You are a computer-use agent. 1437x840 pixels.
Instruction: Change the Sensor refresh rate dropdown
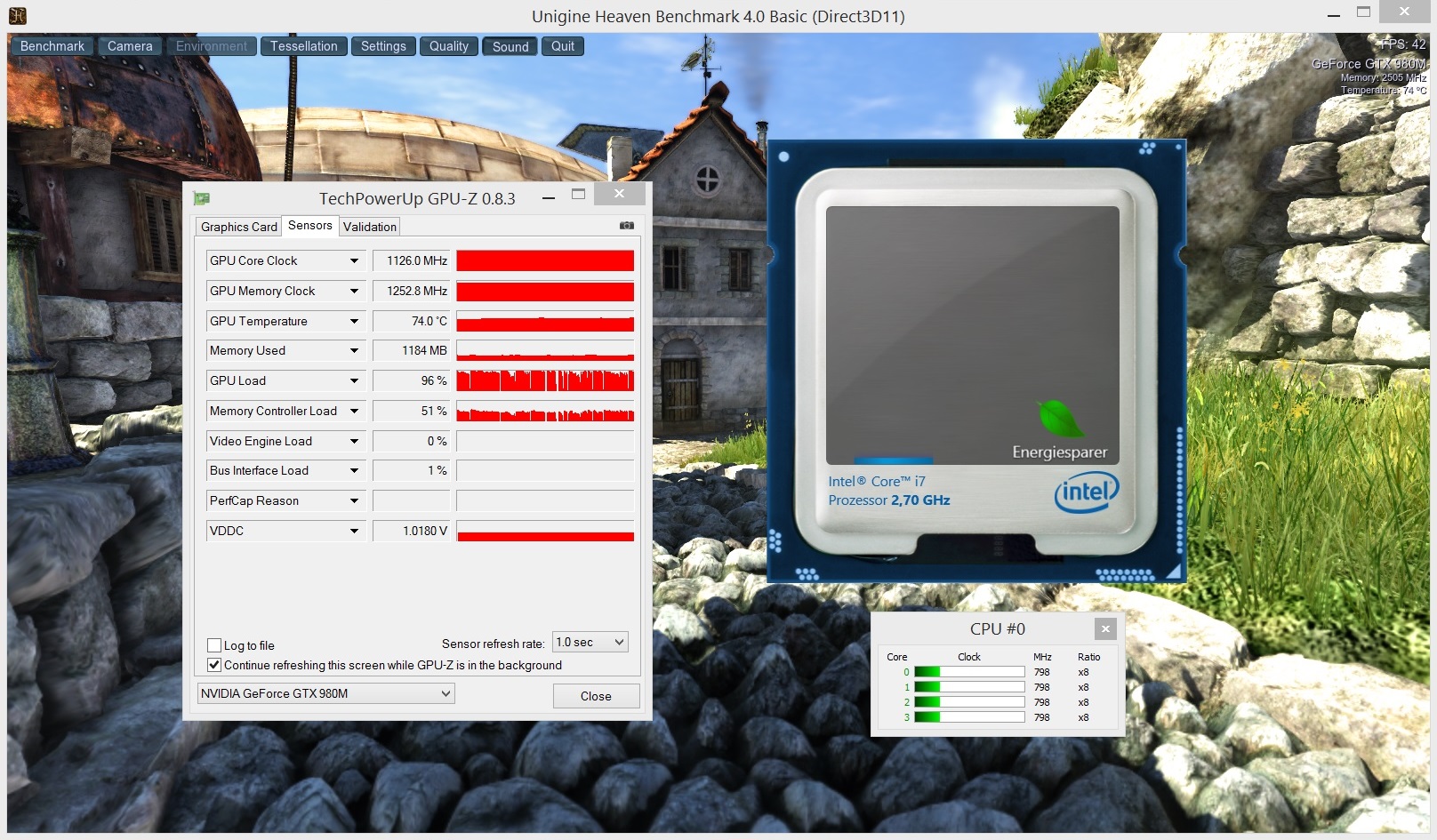[590, 642]
